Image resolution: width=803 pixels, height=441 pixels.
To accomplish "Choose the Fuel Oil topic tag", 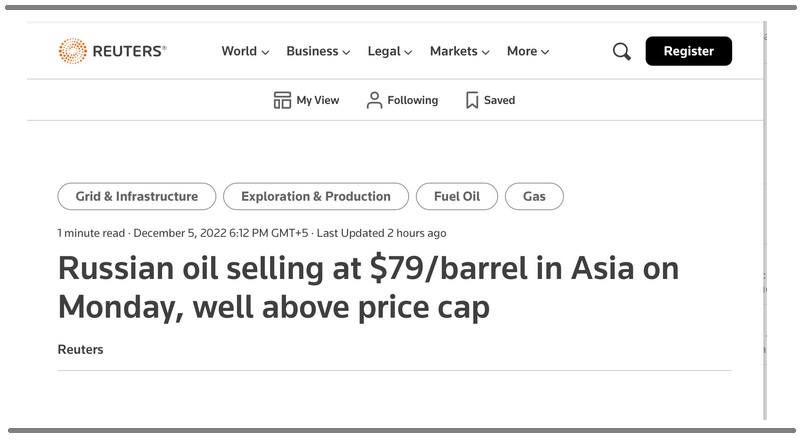I will [x=457, y=196].
